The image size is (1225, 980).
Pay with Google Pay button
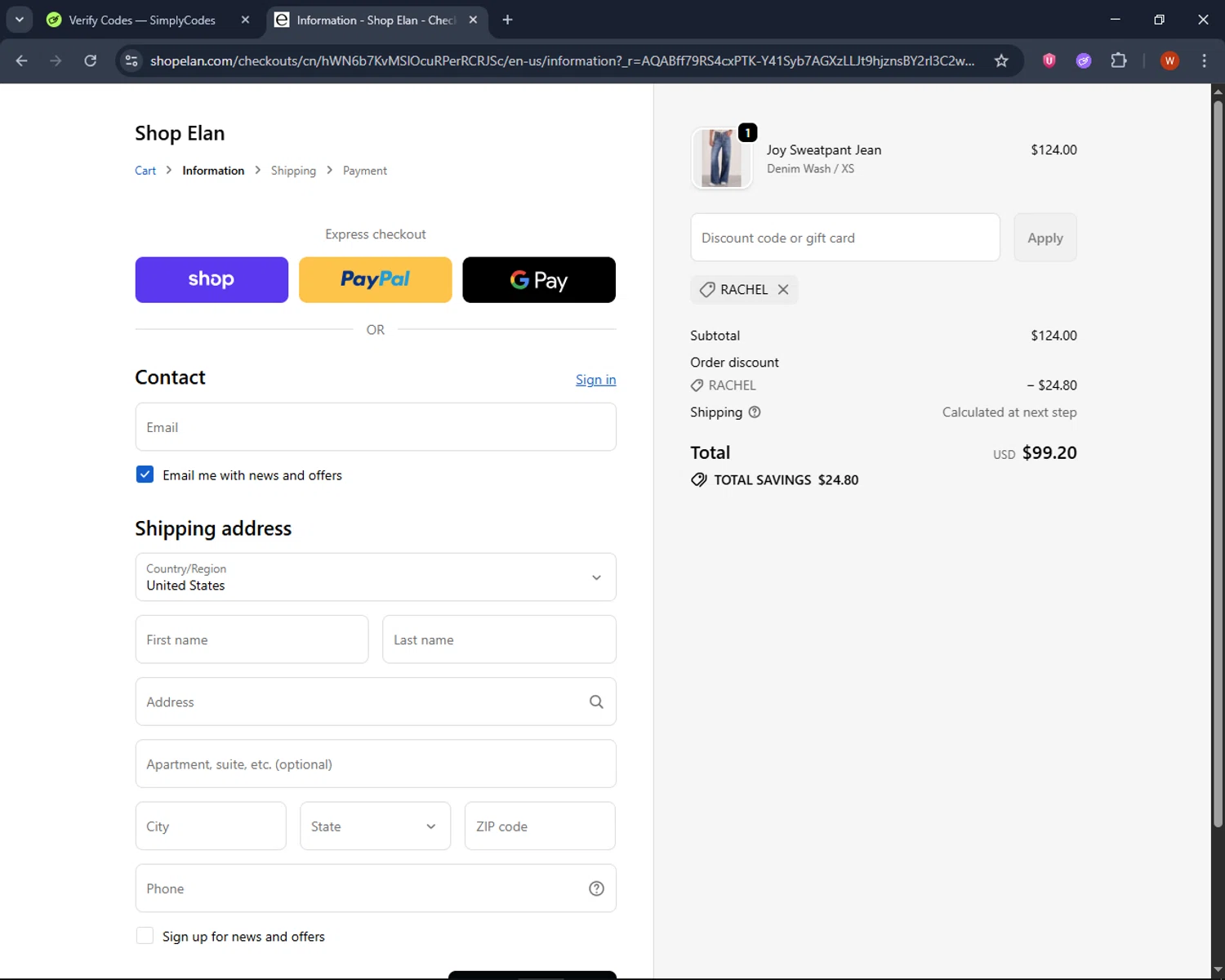point(539,280)
